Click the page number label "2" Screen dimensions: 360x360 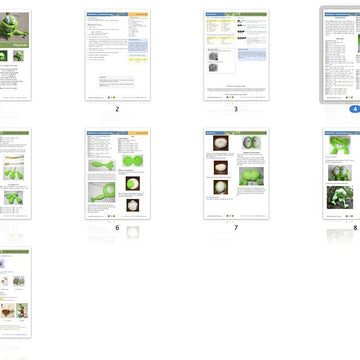click(117, 109)
